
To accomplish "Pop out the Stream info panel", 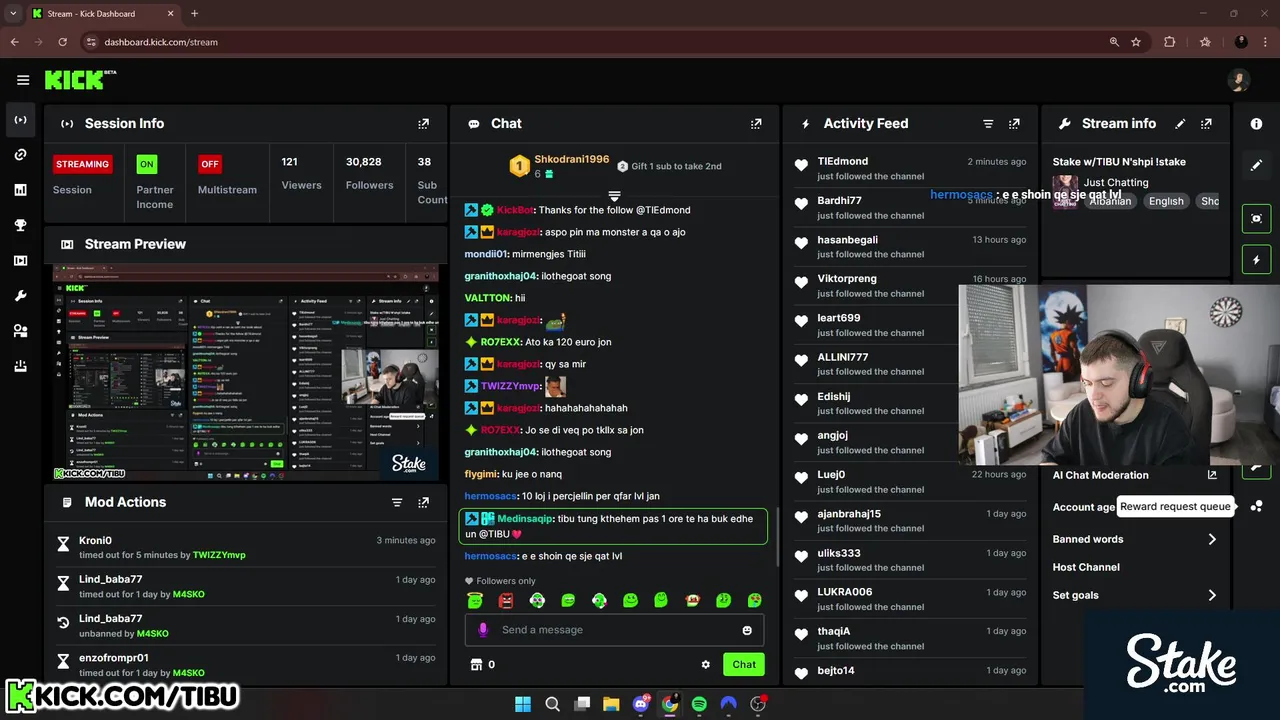I will click(x=1206, y=124).
